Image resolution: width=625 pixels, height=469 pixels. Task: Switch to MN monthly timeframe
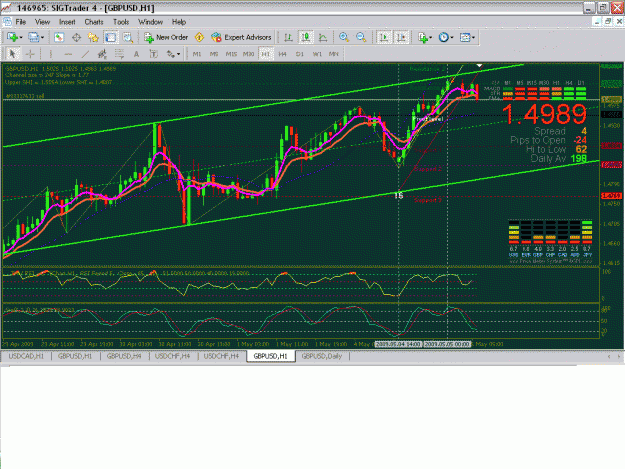(334, 54)
